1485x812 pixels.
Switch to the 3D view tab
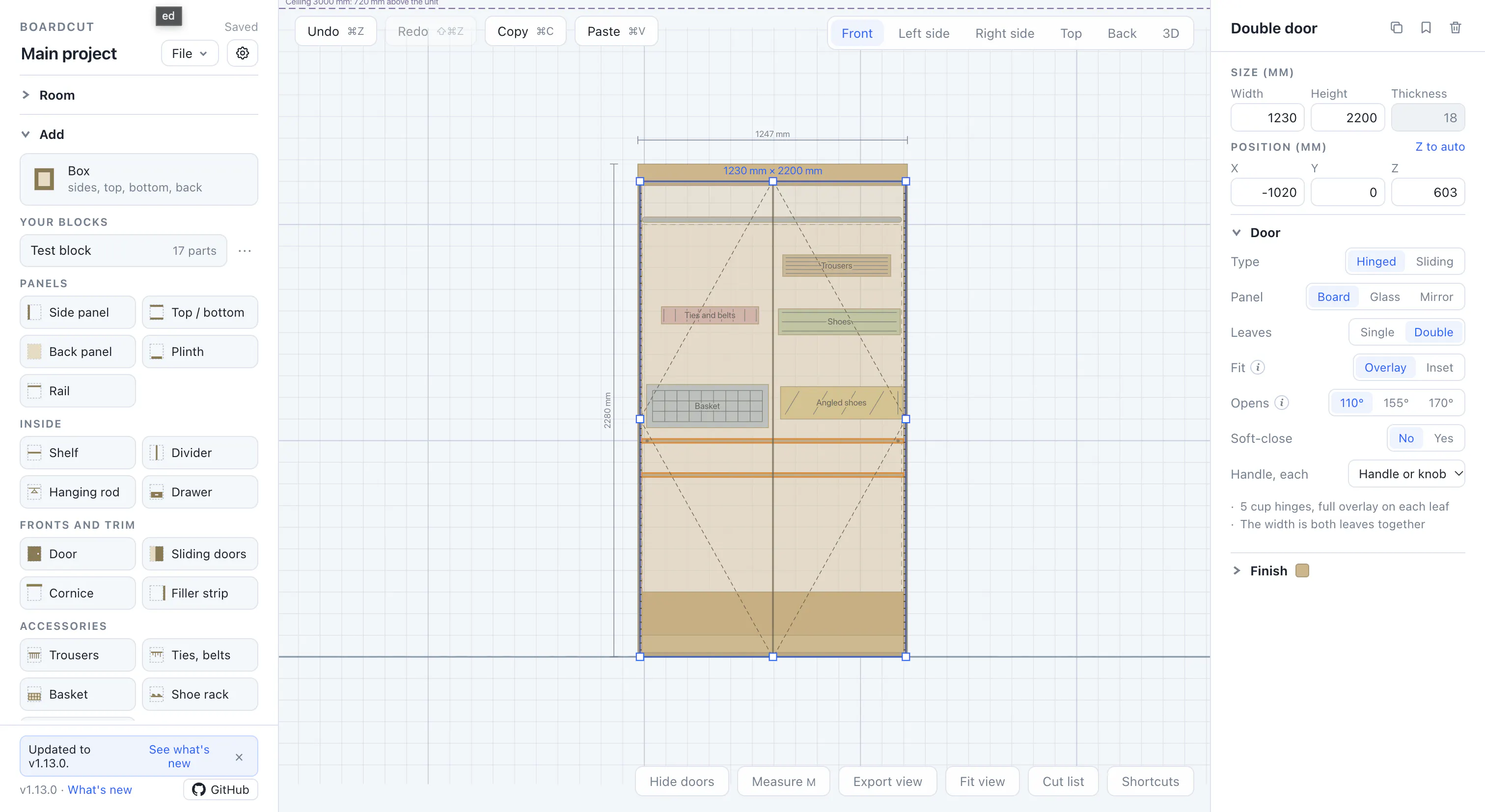tap(1171, 33)
